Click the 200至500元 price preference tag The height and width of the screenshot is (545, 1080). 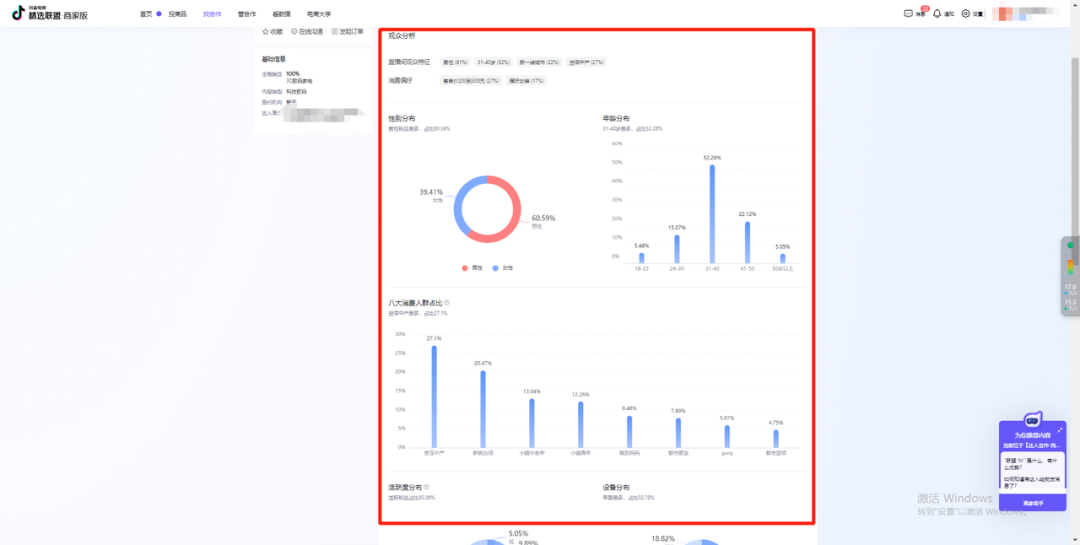[471, 81]
